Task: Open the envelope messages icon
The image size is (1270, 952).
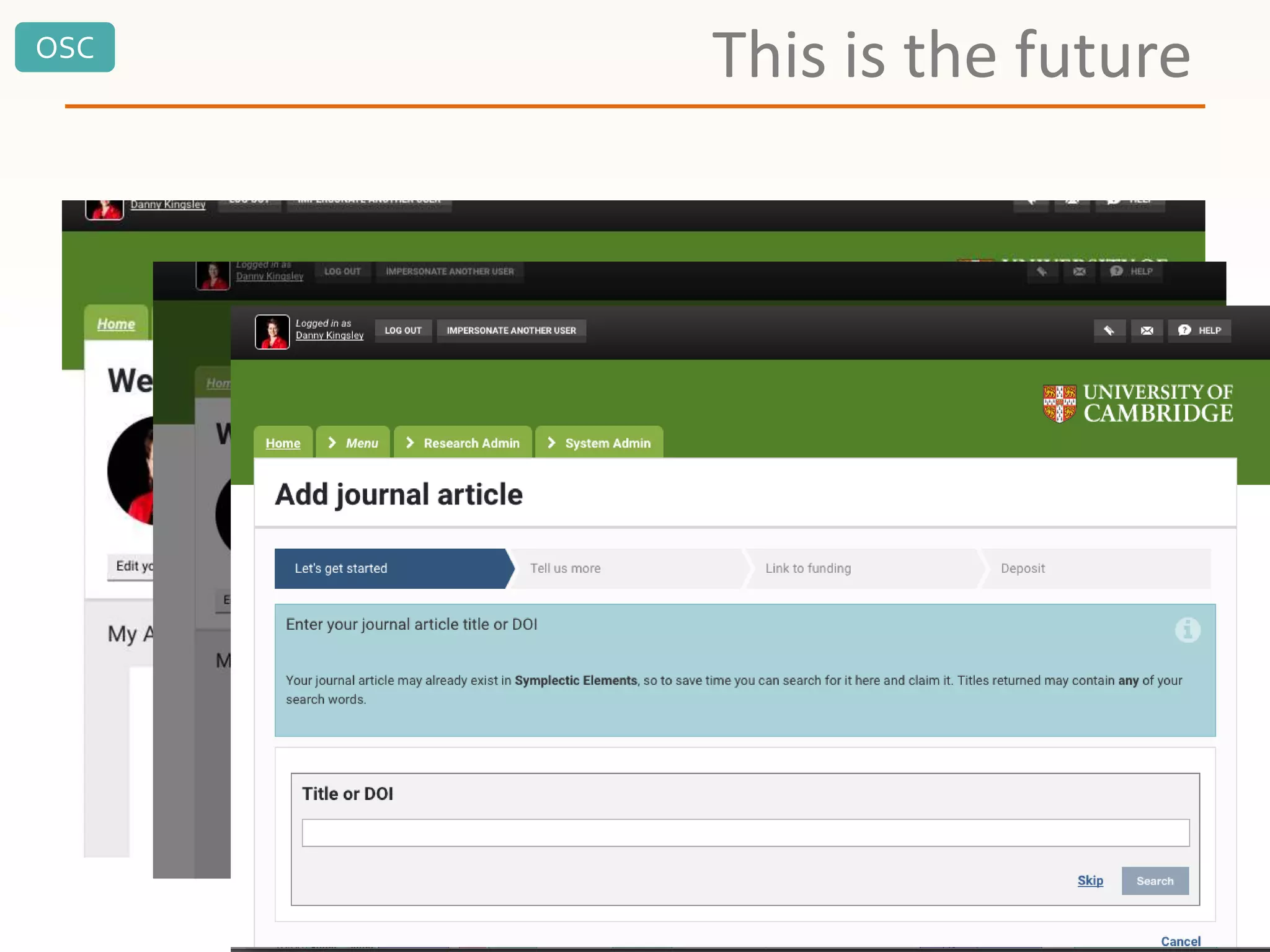Action: coord(1147,330)
